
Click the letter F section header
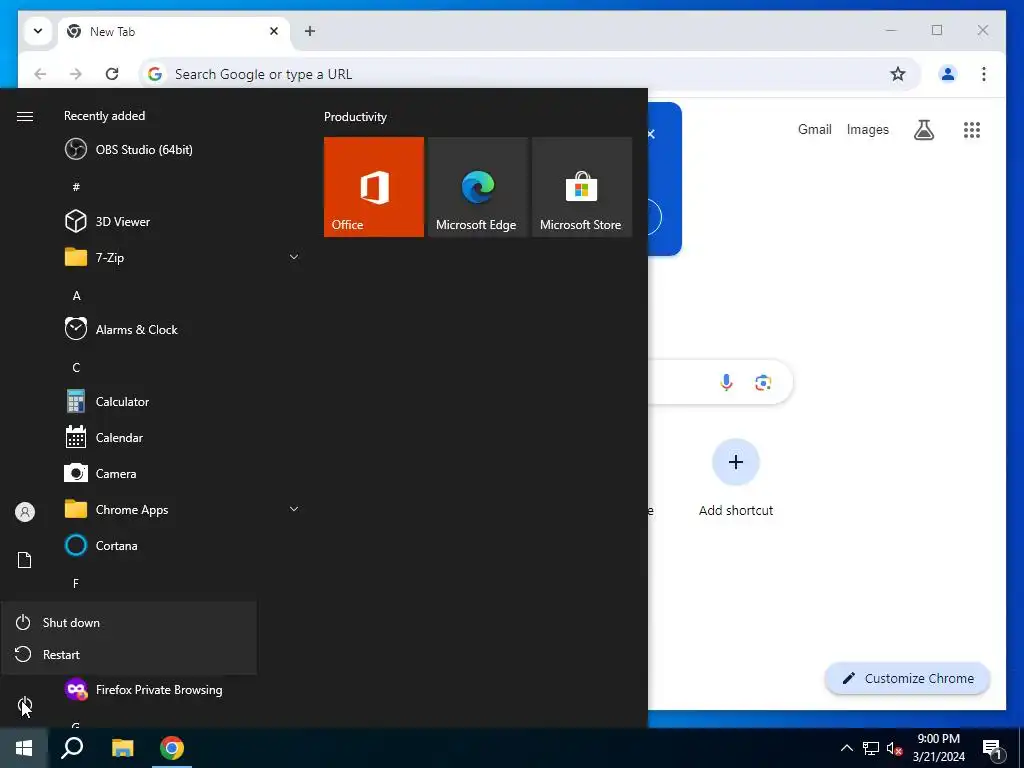pos(76,584)
